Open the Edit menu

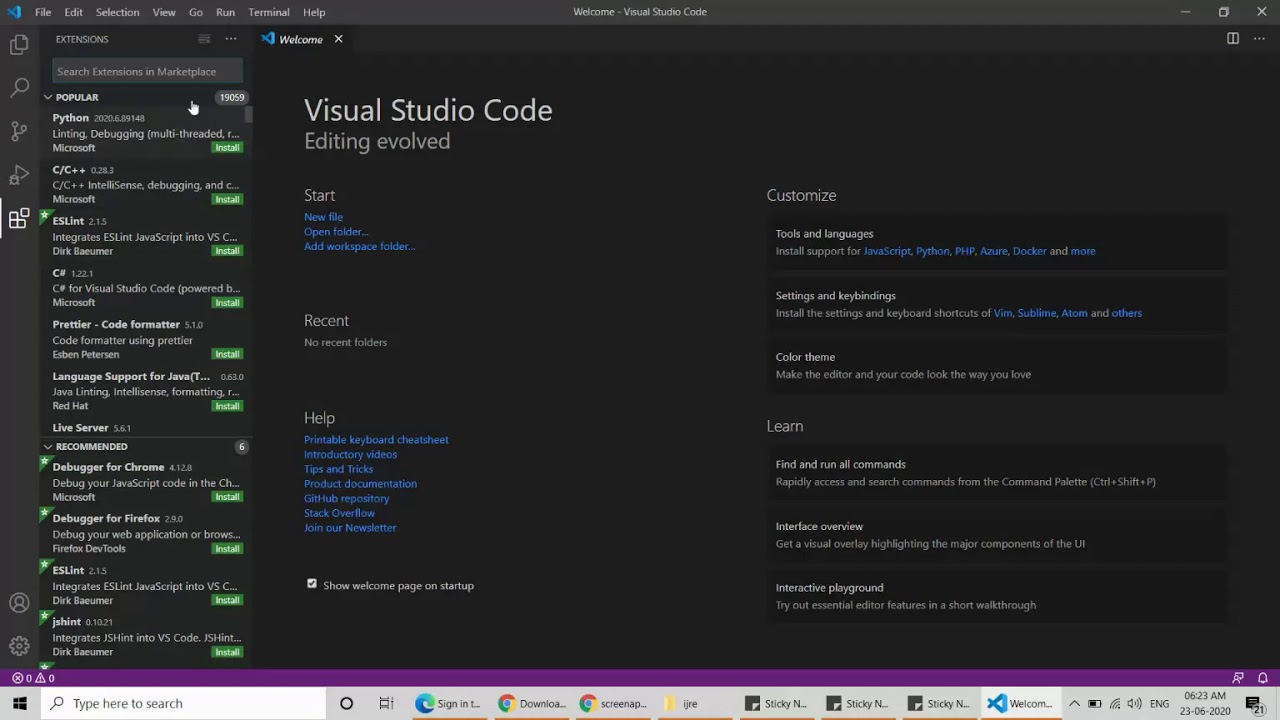74,12
